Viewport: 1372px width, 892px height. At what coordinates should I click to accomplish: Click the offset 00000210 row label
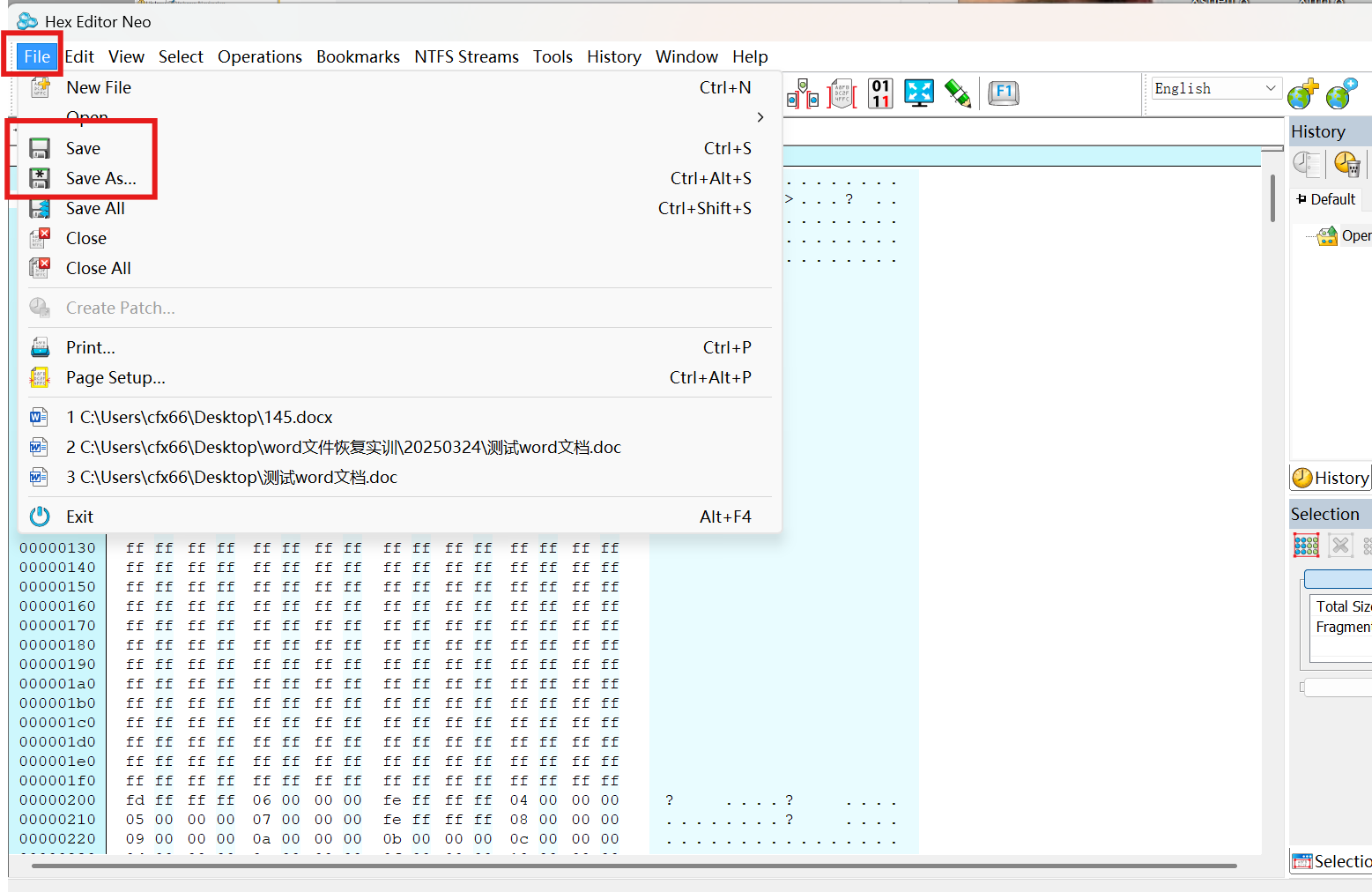57,819
